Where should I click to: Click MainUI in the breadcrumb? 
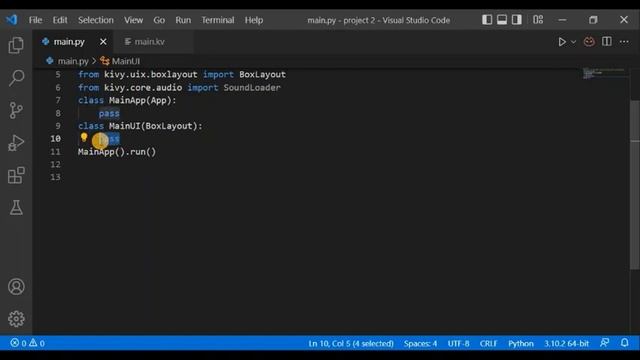tap(126, 61)
